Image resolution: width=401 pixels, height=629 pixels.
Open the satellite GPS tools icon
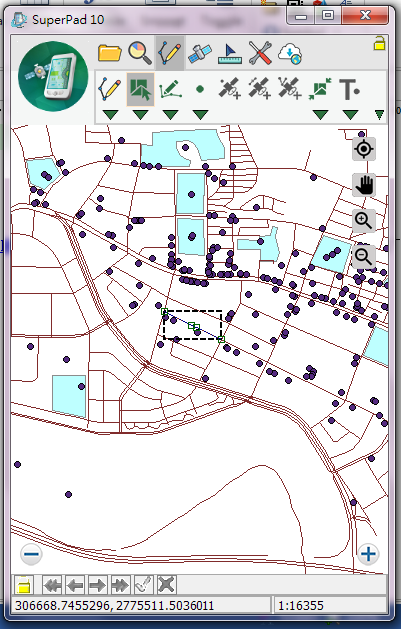(200, 53)
